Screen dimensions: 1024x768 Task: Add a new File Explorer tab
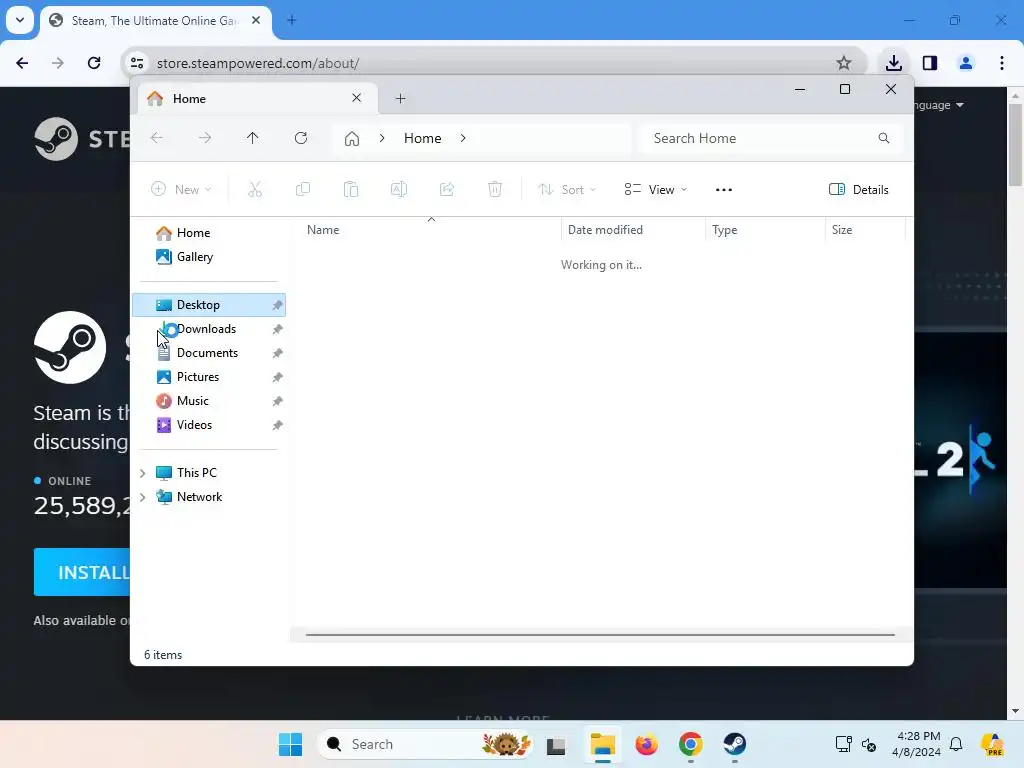click(400, 99)
